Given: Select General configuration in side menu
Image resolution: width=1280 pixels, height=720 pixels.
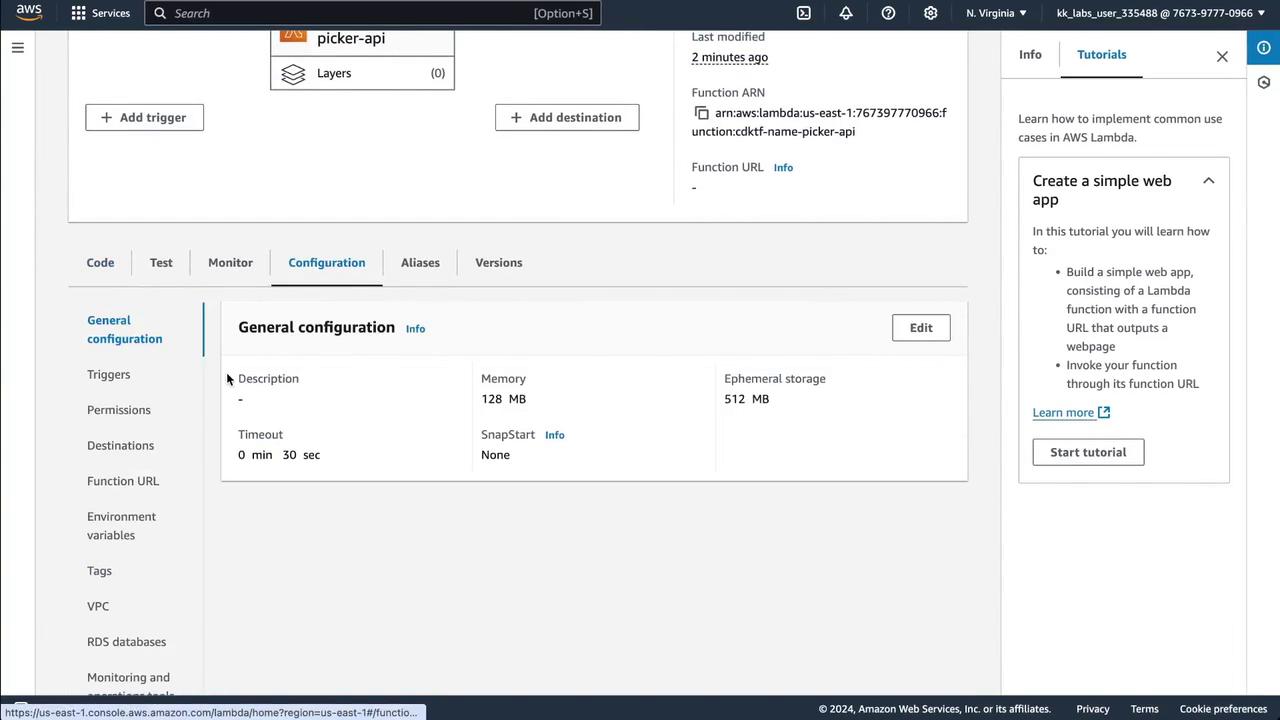Looking at the screenshot, I should coord(124,330).
